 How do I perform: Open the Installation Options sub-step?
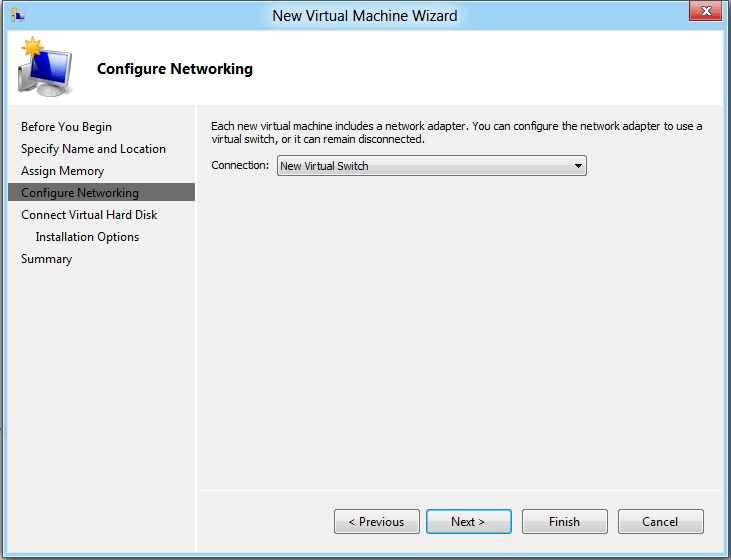[87, 237]
